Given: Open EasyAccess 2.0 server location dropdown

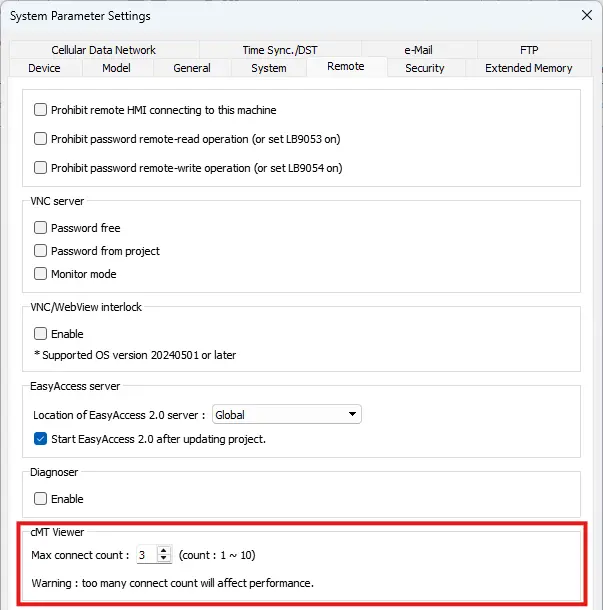Looking at the screenshot, I should pos(287,414).
